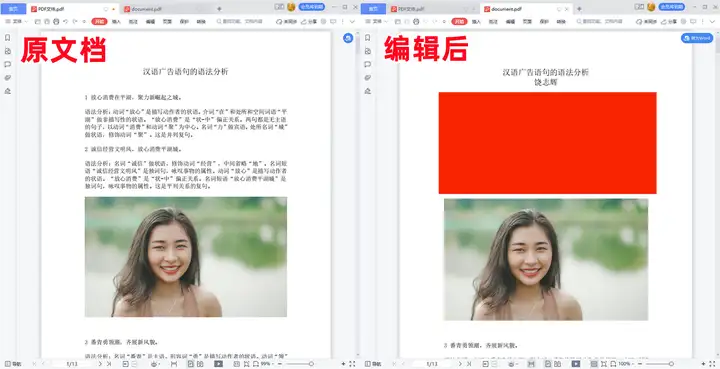Click open-file icon in right window toolbar
Screen dimensions: 720x369
397,22
